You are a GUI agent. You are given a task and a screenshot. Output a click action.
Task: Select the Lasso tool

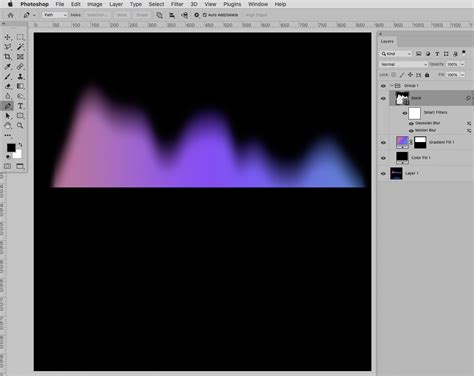(x=8, y=47)
